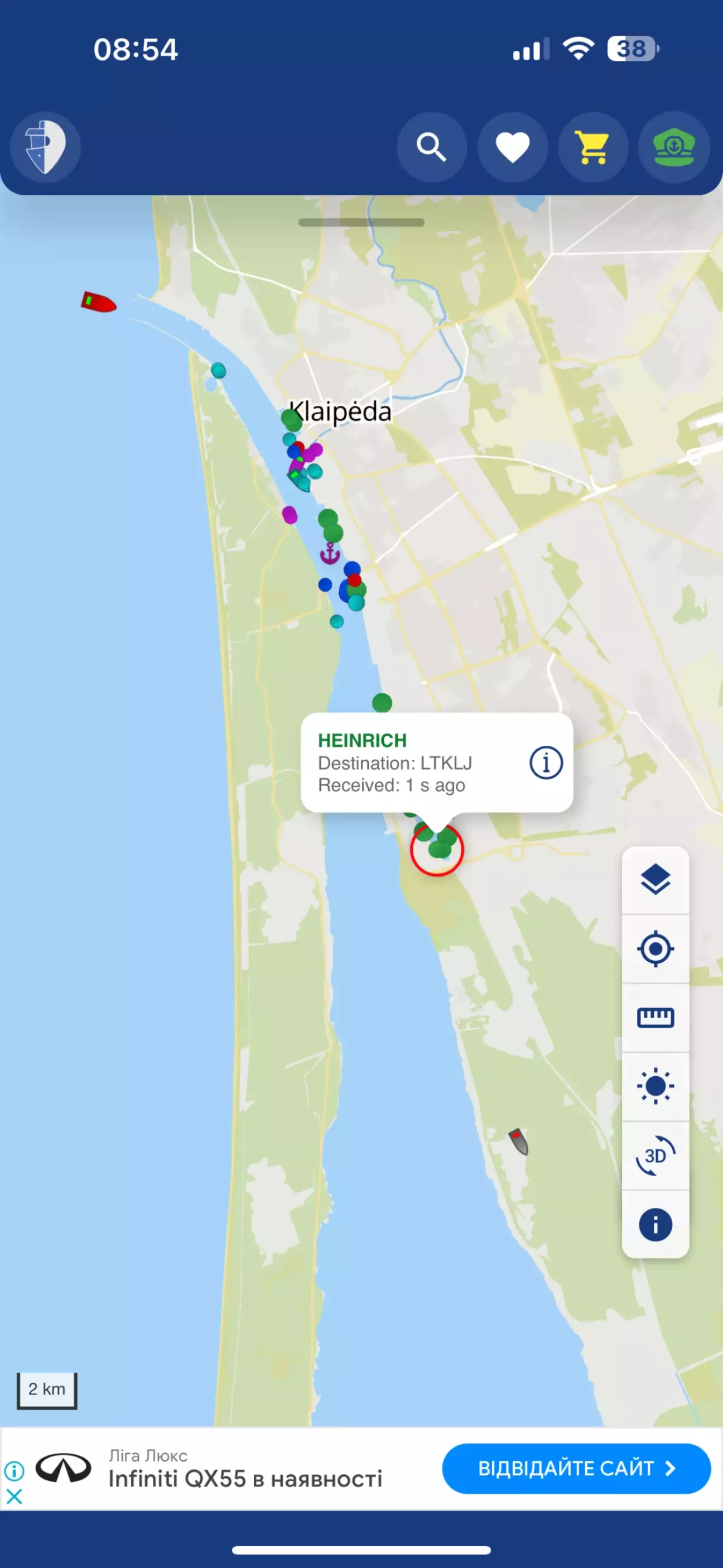Toggle 3D map view

(x=655, y=1155)
